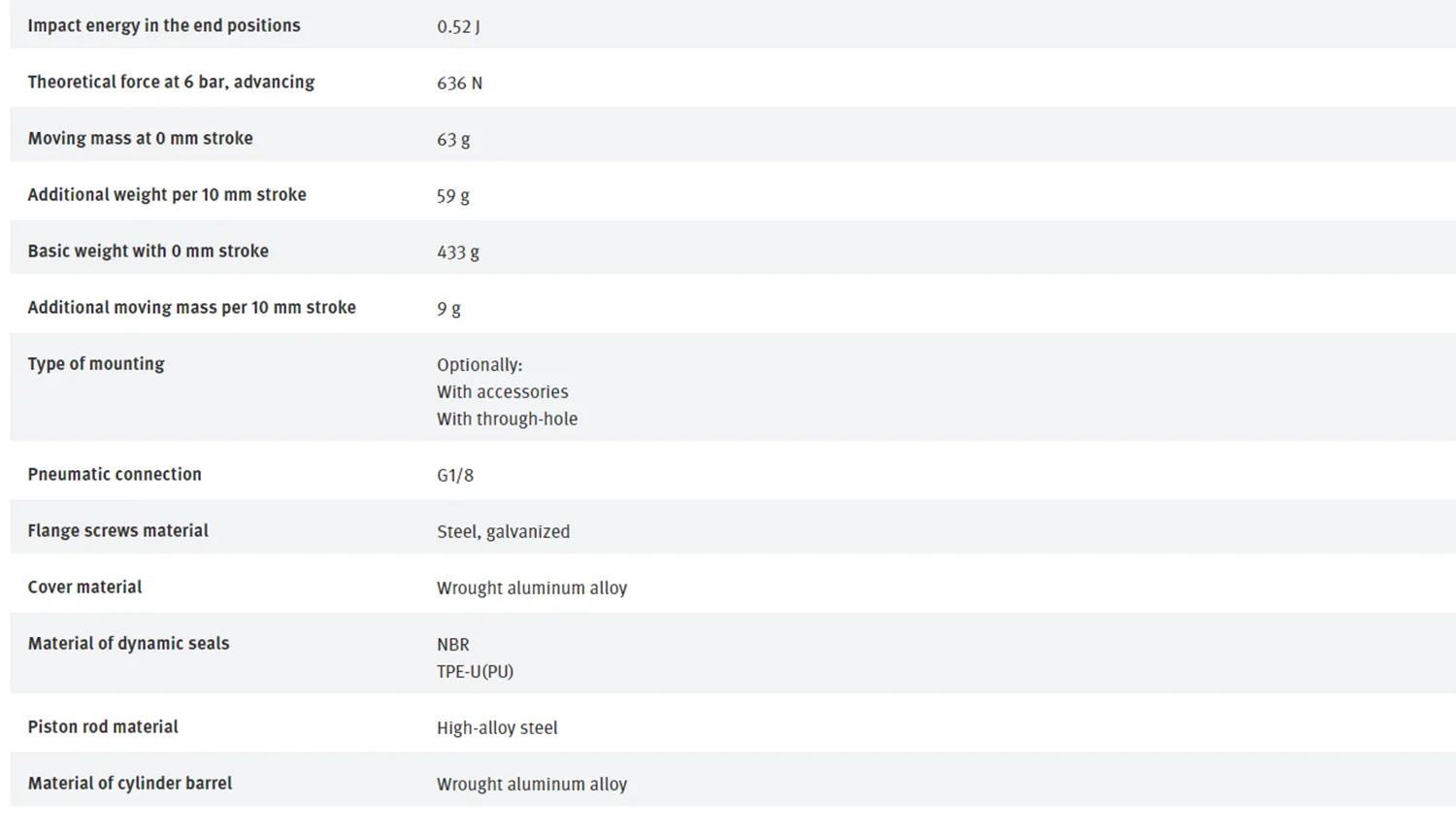The height and width of the screenshot is (840, 1456).
Task: Select the 0.52 J value
Action: (458, 27)
